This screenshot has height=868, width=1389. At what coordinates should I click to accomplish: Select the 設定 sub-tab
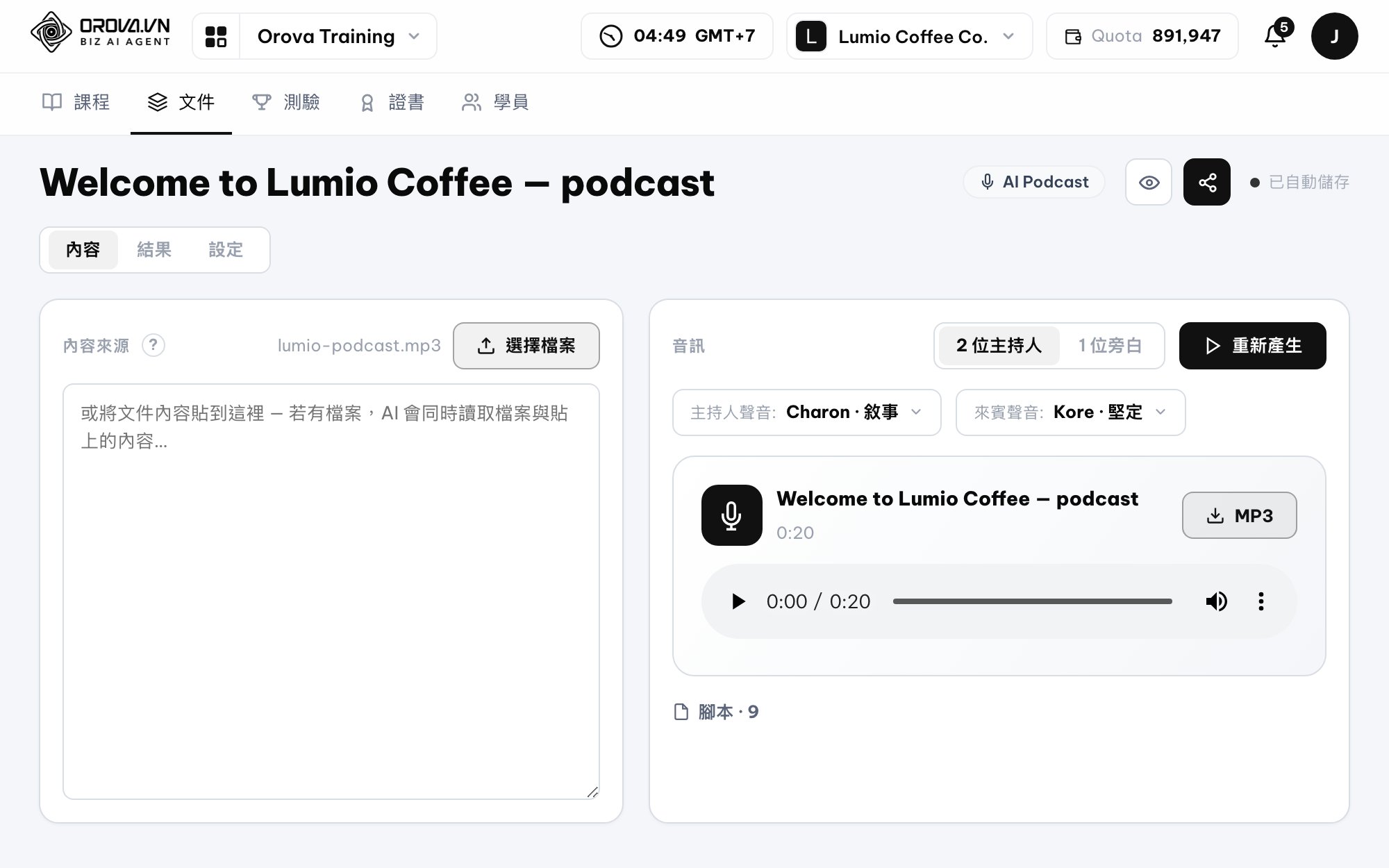[226, 250]
